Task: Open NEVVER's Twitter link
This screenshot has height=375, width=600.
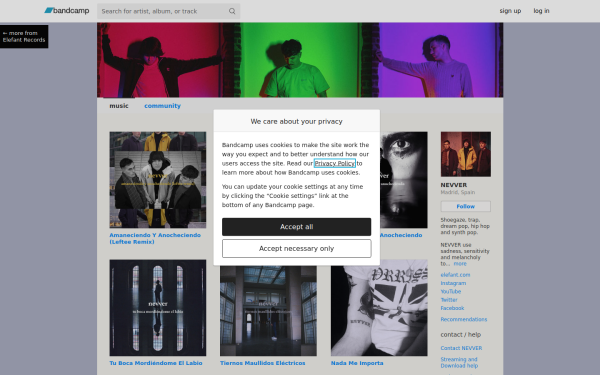Action: pyautogui.click(x=449, y=300)
